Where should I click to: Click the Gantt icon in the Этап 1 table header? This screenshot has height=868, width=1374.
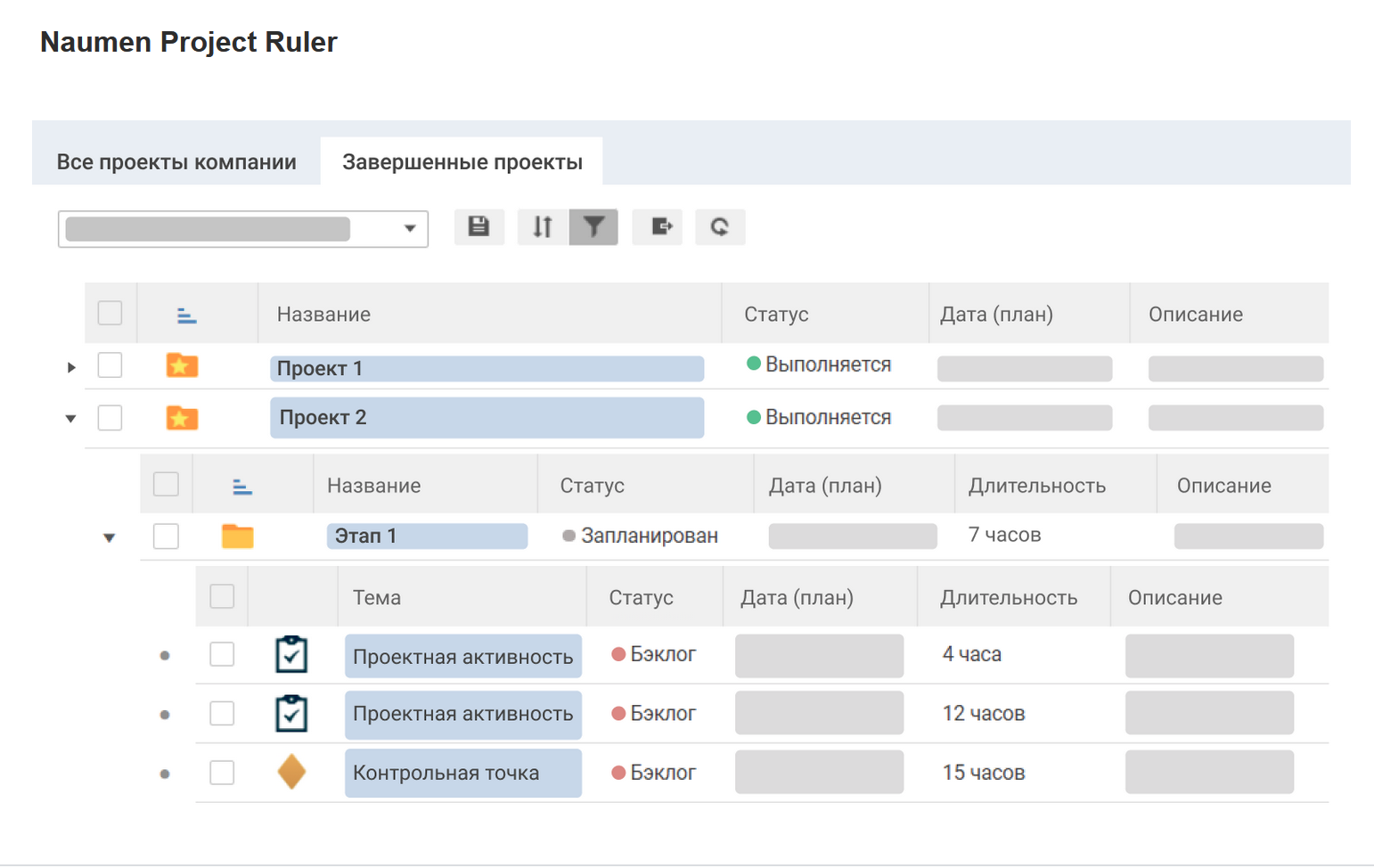[242, 487]
